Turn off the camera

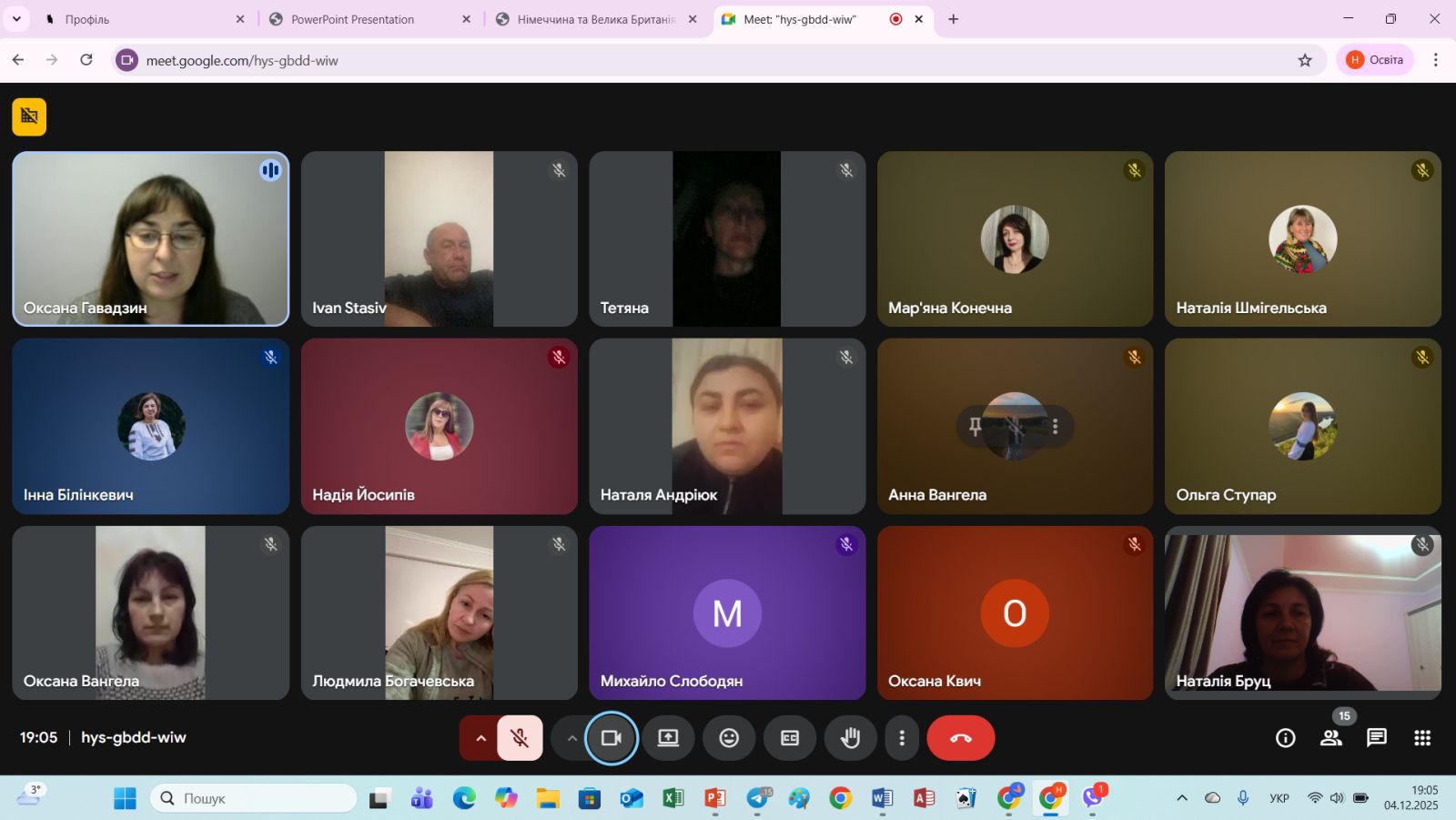click(x=611, y=738)
